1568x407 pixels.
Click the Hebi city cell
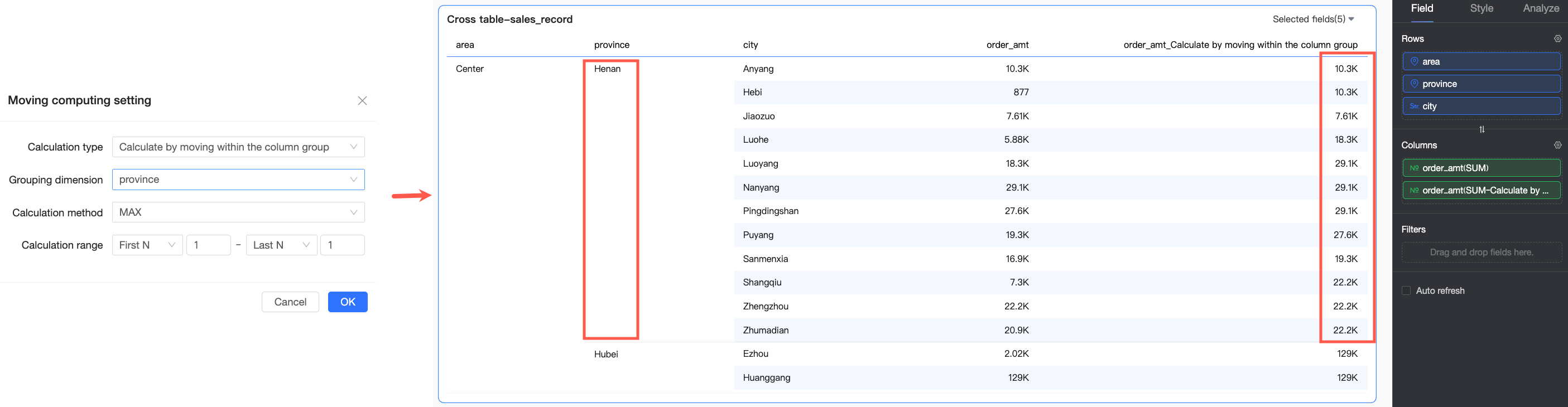752,93
